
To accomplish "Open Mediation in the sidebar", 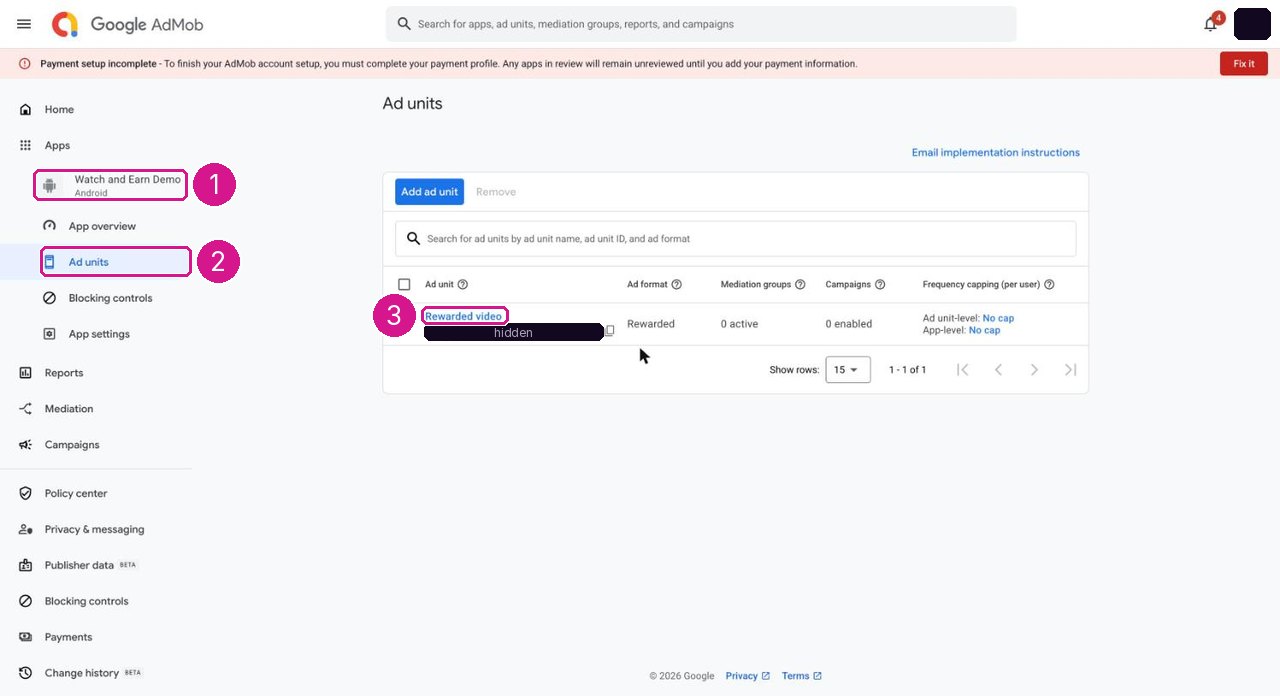I will click(68, 409).
